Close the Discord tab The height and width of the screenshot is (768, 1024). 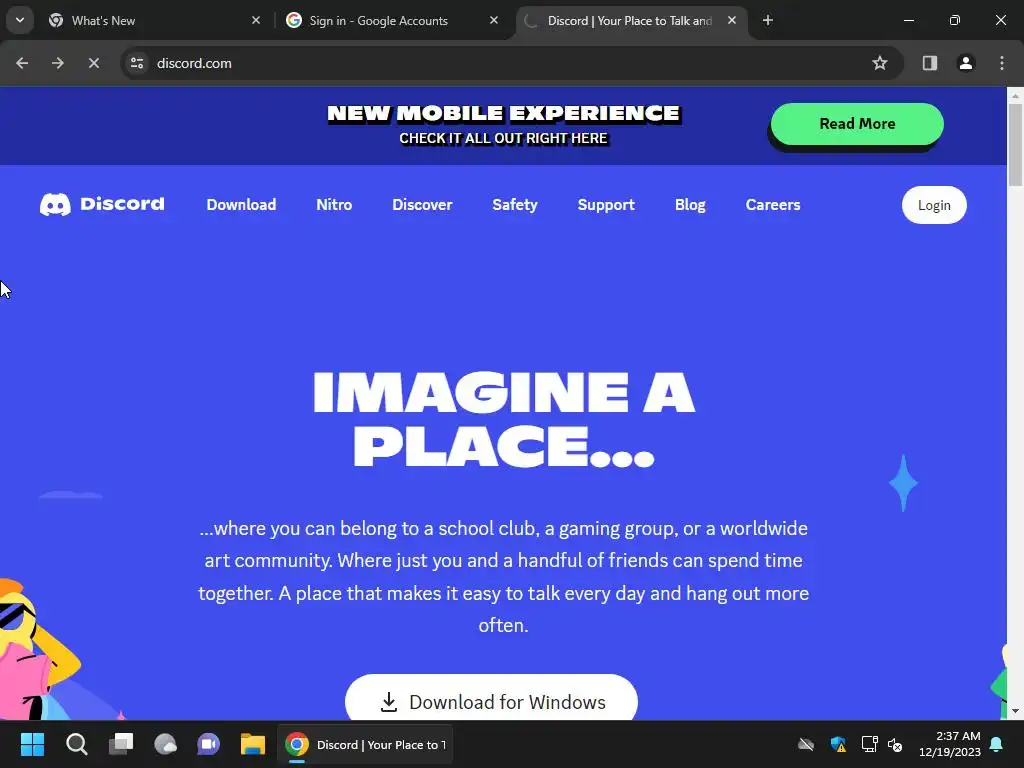coord(732,20)
